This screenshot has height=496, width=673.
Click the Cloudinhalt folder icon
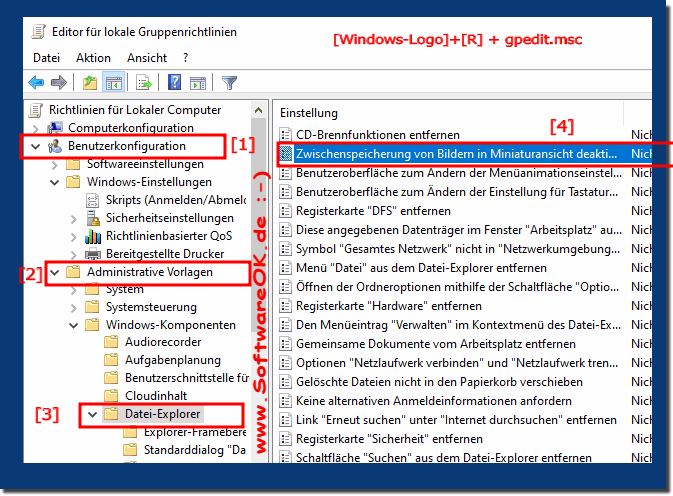tap(111, 396)
